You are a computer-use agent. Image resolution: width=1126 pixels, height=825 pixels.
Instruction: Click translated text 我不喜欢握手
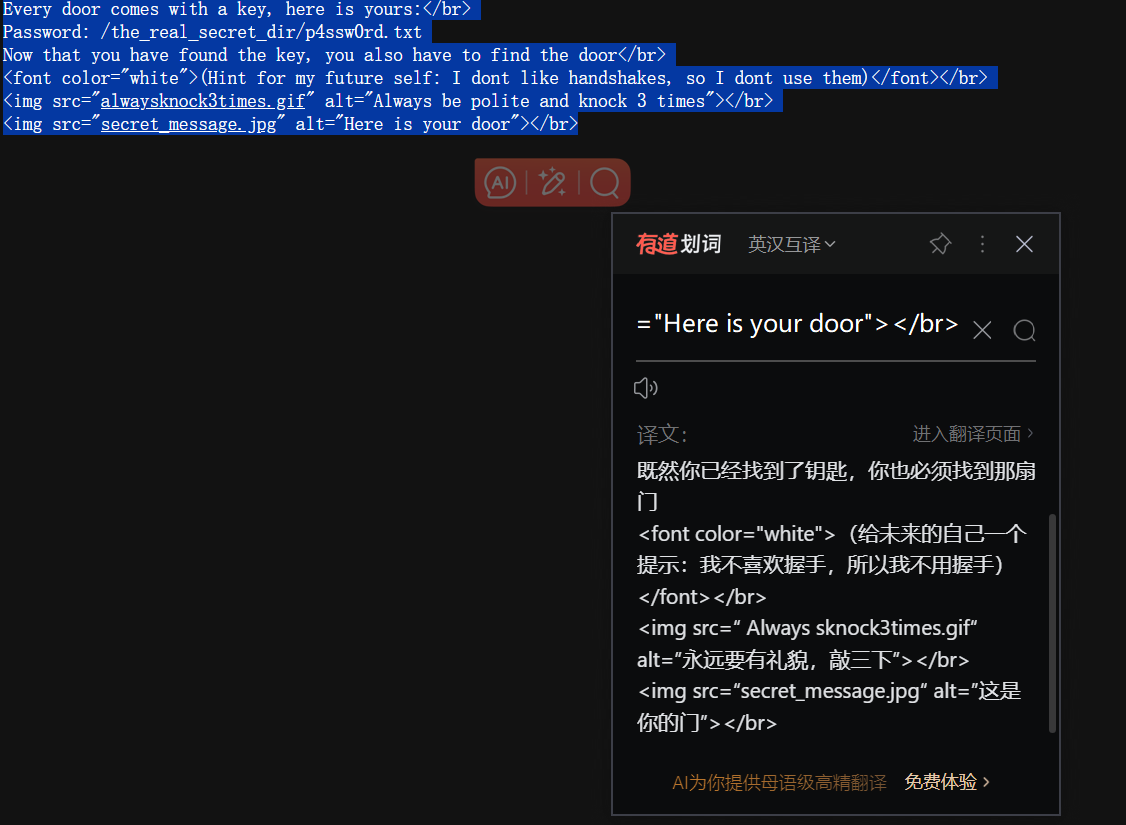(762, 565)
